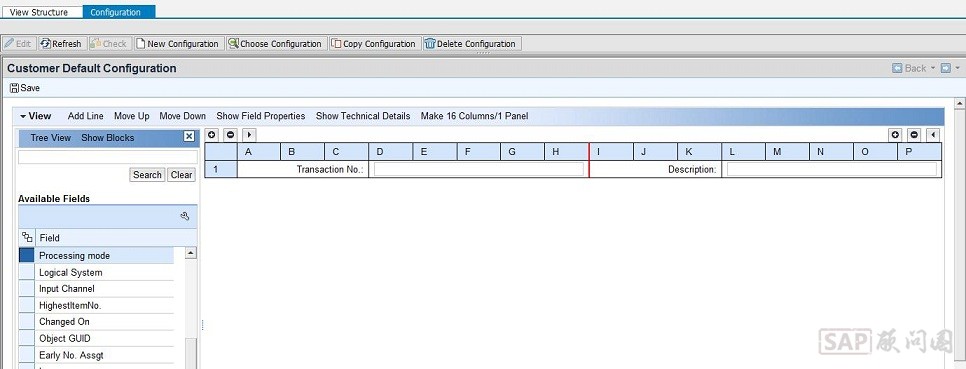
Task: Click the Forward arrow icon
Action: [x=946, y=68]
